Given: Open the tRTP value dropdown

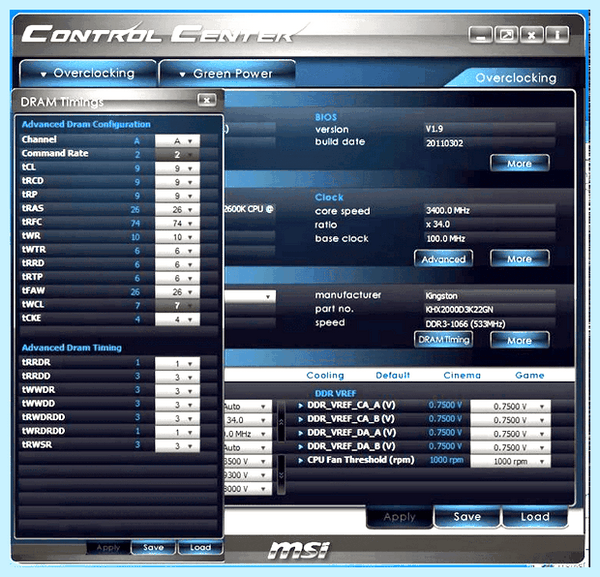Looking at the screenshot, I should tap(177, 278).
